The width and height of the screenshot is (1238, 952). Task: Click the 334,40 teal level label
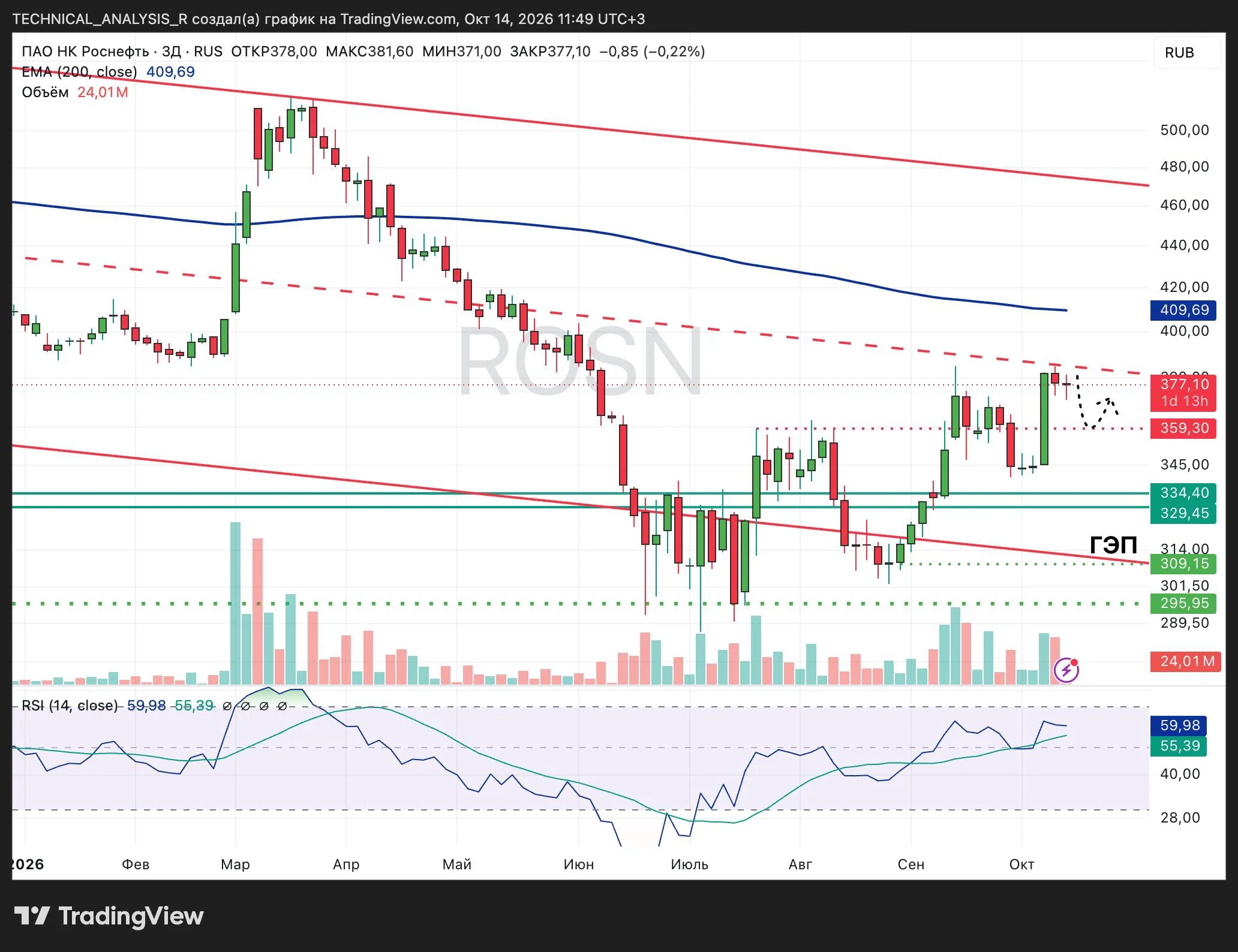click(1183, 493)
